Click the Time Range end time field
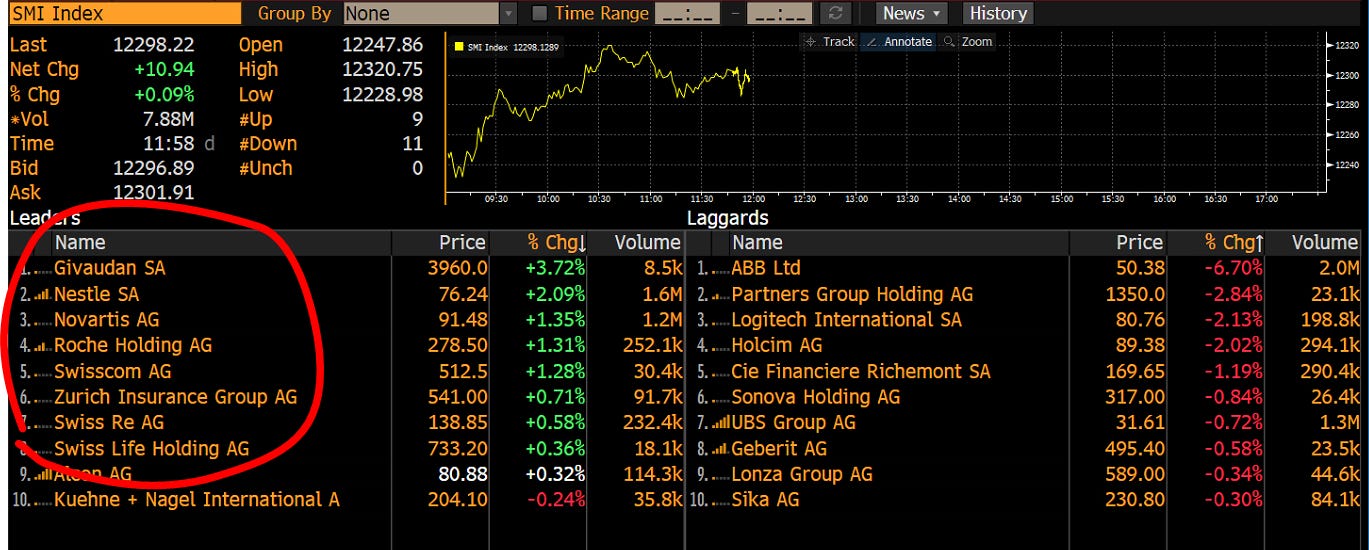 [x=780, y=14]
